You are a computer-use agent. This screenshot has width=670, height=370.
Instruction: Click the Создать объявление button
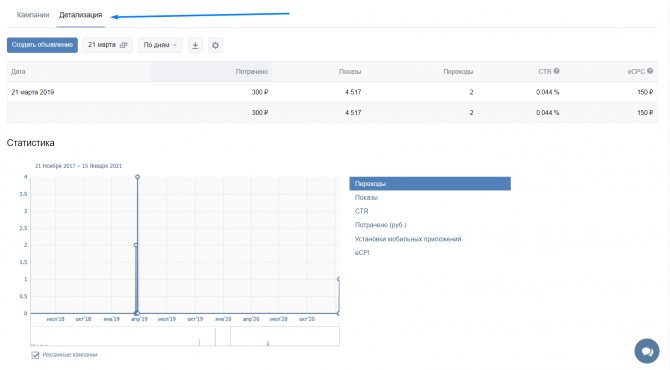click(x=42, y=45)
